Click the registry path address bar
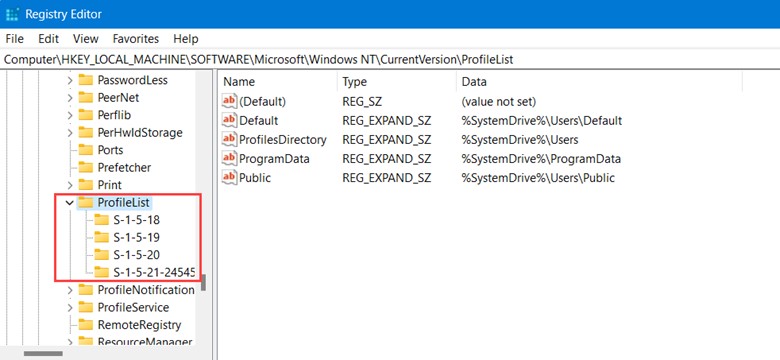 (390, 60)
